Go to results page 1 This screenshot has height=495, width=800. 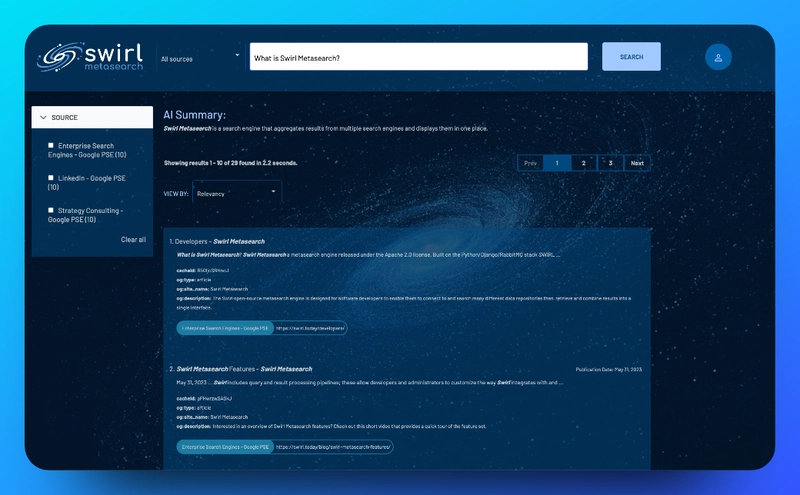(557, 163)
